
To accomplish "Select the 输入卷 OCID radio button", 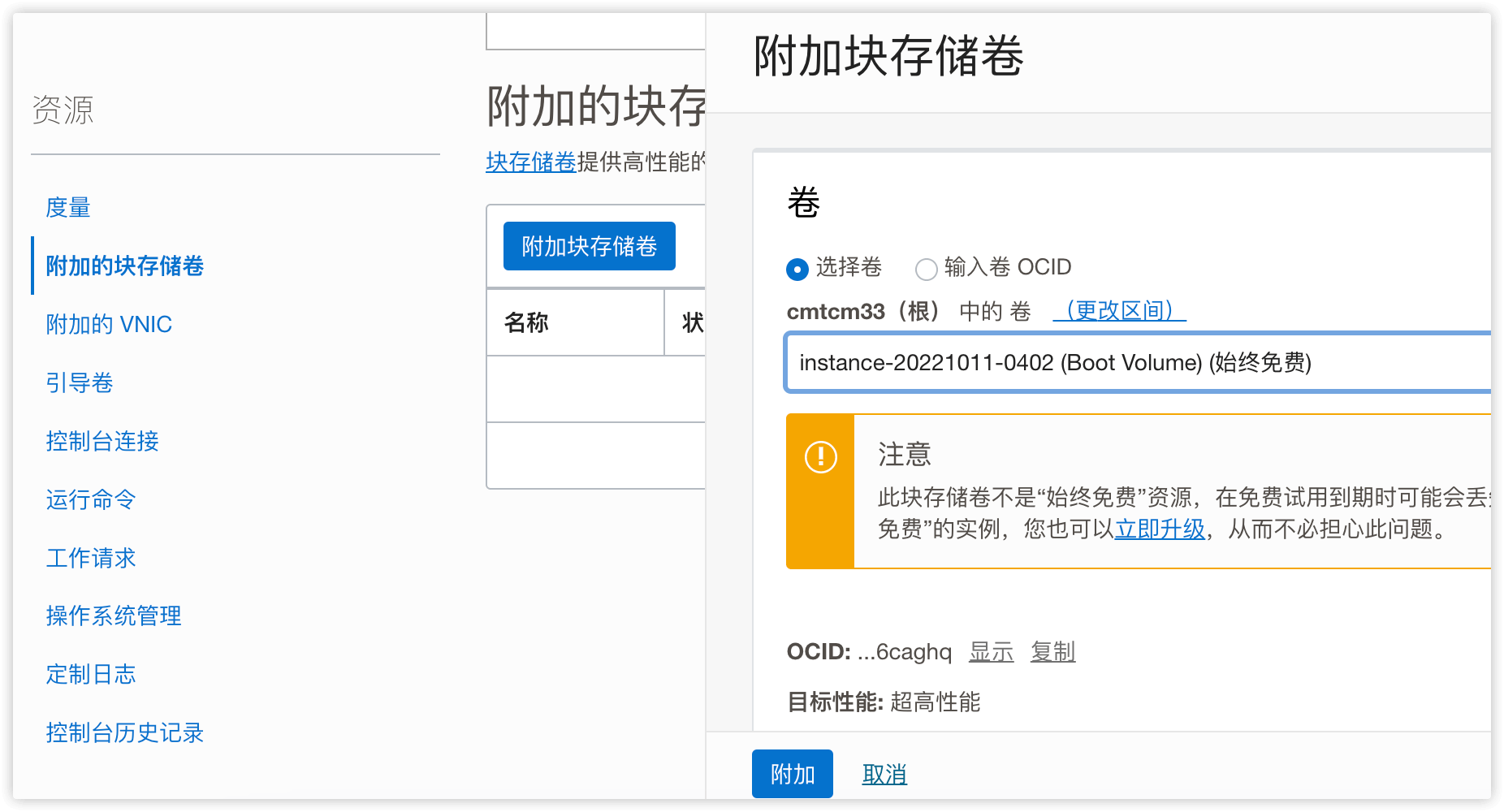I will coord(927,269).
